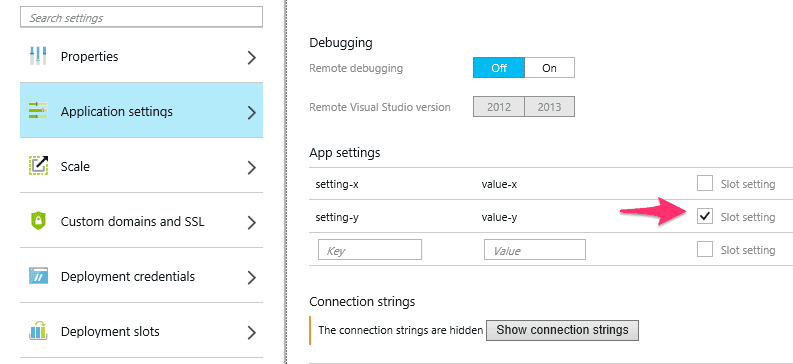Turn Remote debugging Off
This screenshot has height=364, width=793.
pyautogui.click(x=499, y=68)
